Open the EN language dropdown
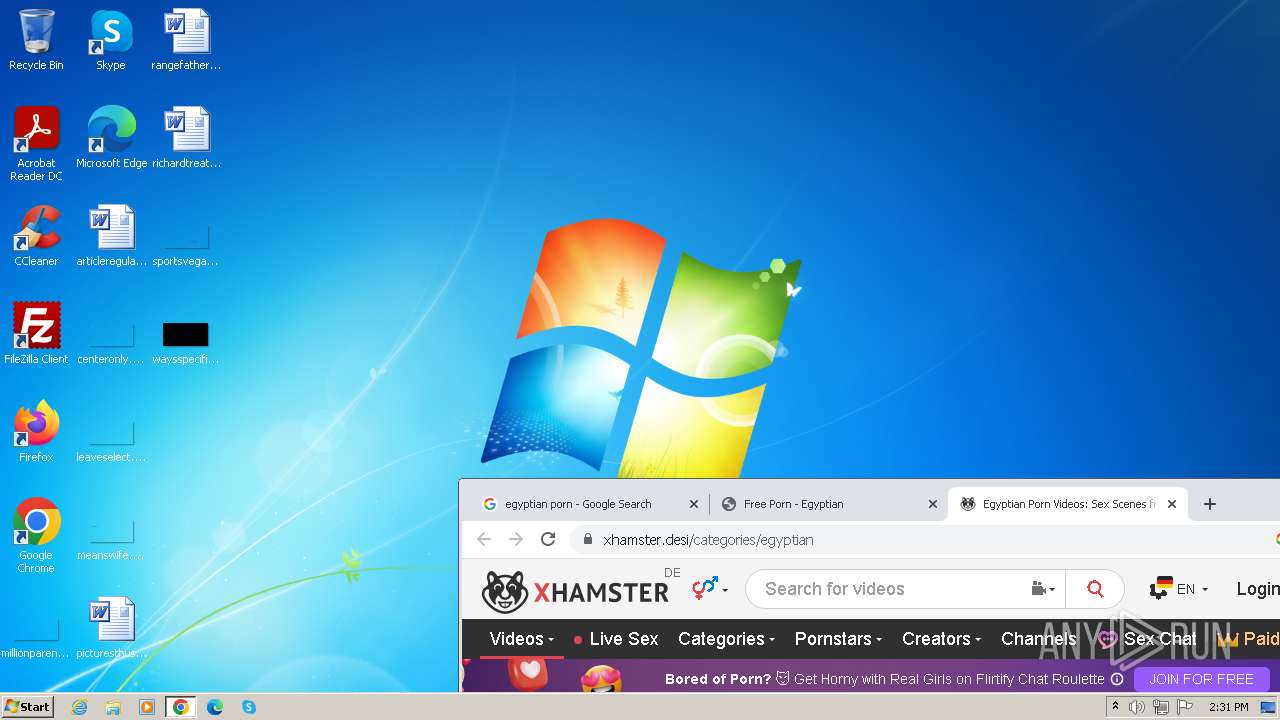The width and height of the screenshot is (1280, 720). pos(1179,589)
